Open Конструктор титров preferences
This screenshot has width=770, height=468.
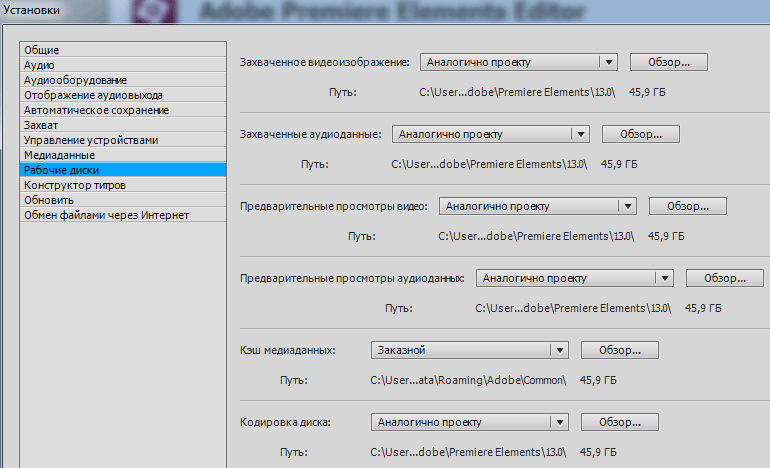click(123, 185)
